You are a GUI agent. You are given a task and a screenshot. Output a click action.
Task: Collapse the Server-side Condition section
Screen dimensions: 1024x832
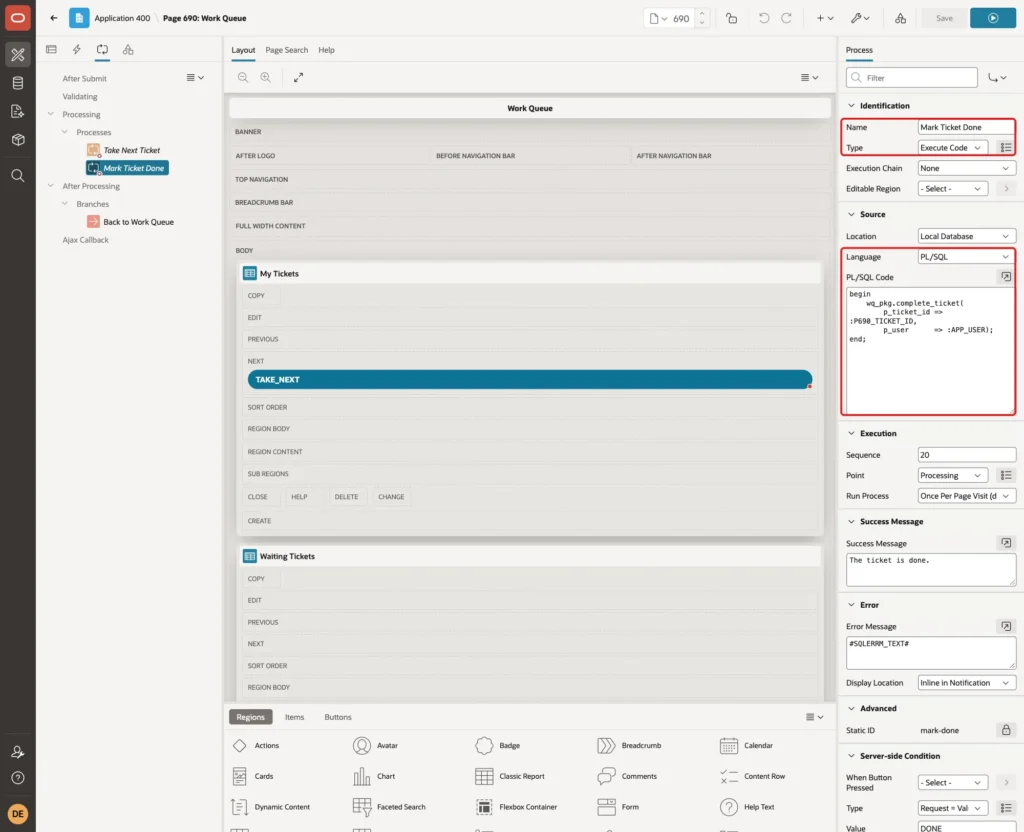click(851, 756)
